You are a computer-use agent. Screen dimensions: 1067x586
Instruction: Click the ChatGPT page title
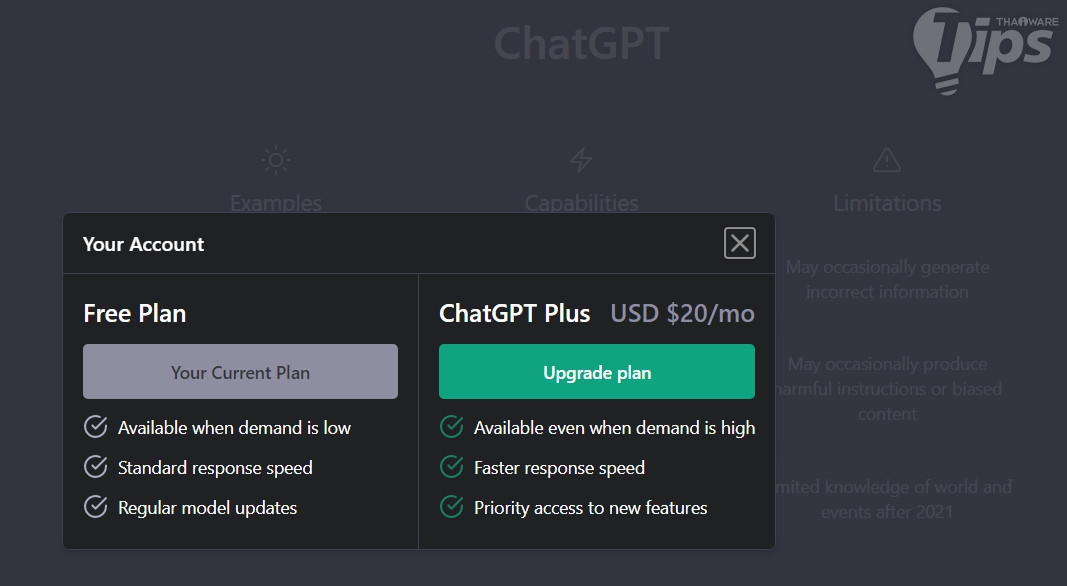pyautogui.click(x=581, y=44)
